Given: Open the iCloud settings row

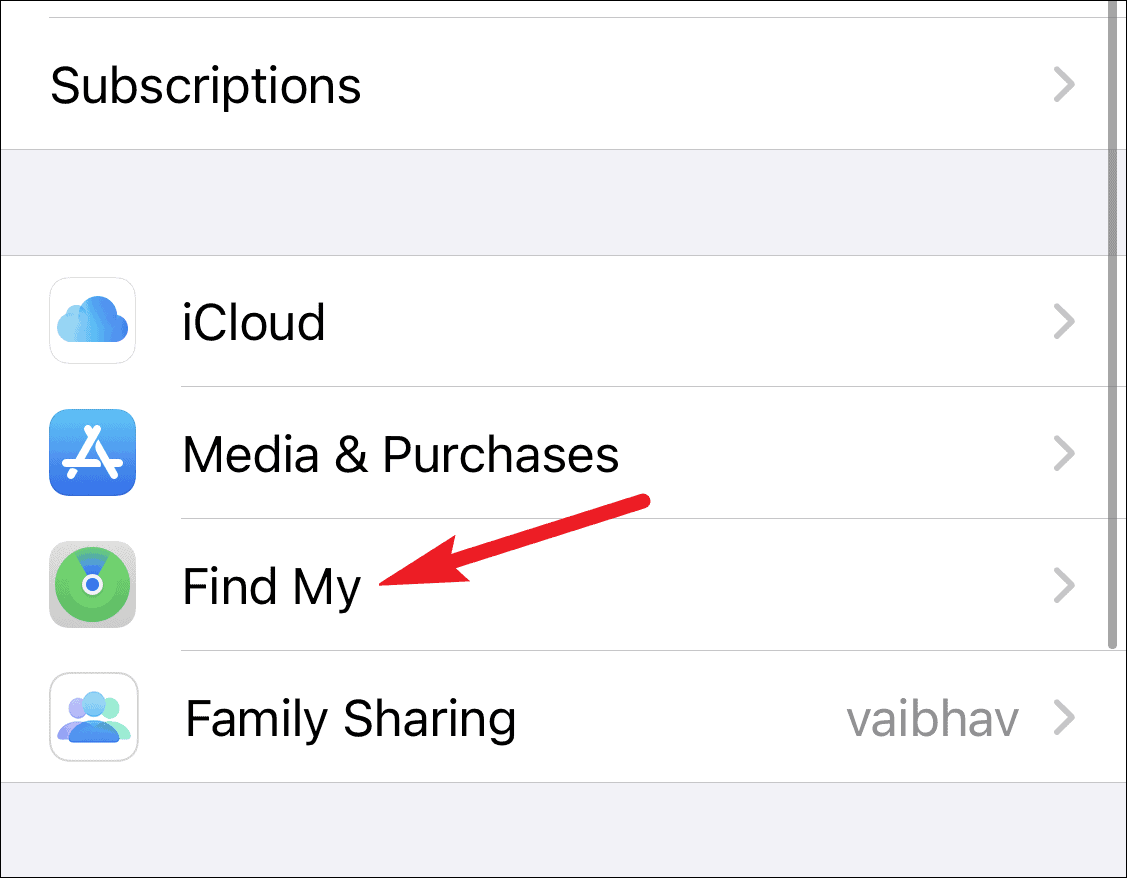Looking at the screenshot, I should 553,321.
